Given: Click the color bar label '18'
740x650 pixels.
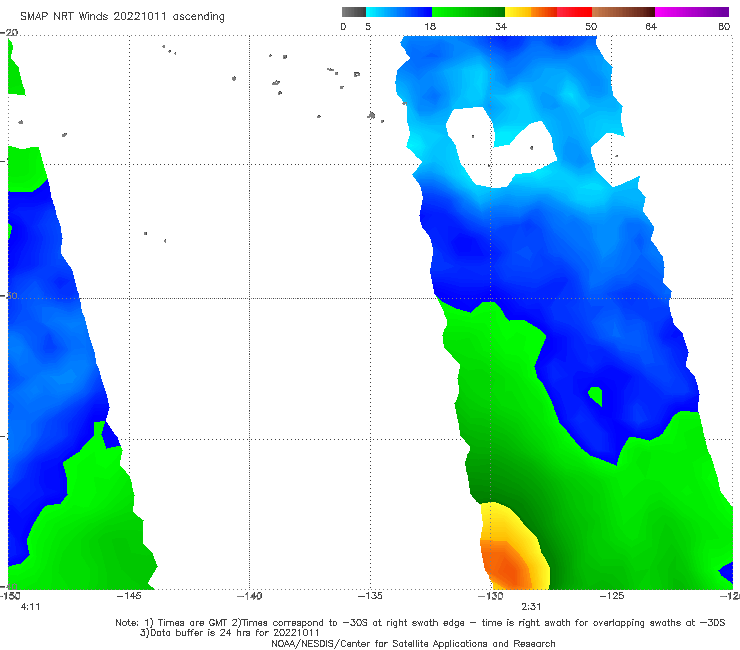Looking at the screenshot, I should click(430, 26).
